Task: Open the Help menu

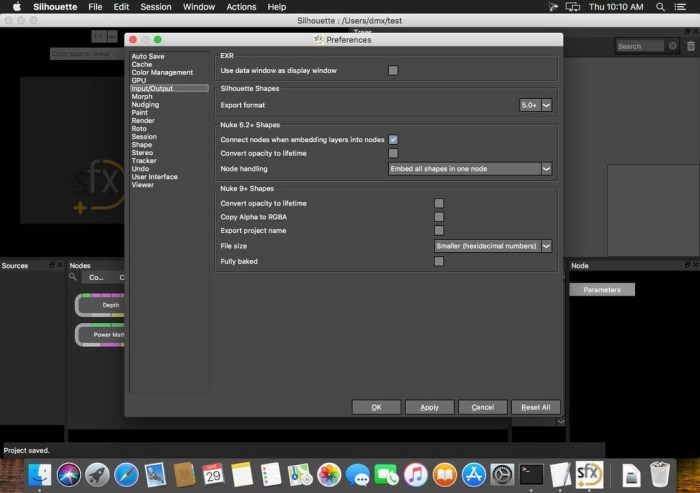Action: pos(277,7)
